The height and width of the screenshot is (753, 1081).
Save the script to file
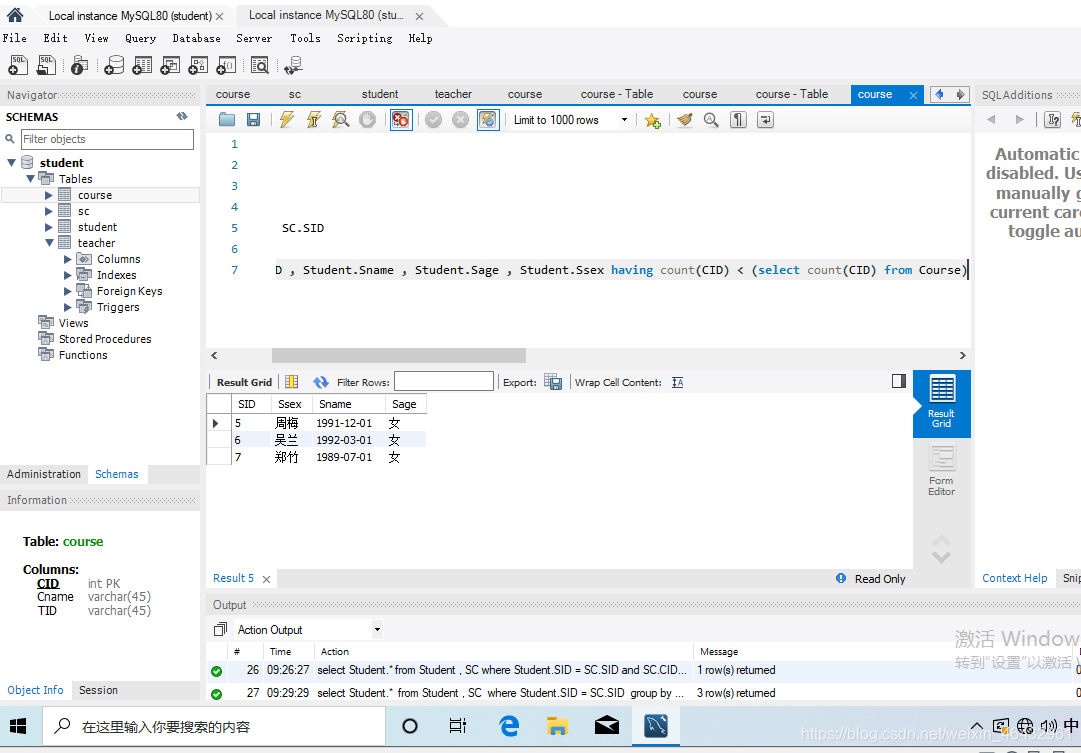(254, 119)
